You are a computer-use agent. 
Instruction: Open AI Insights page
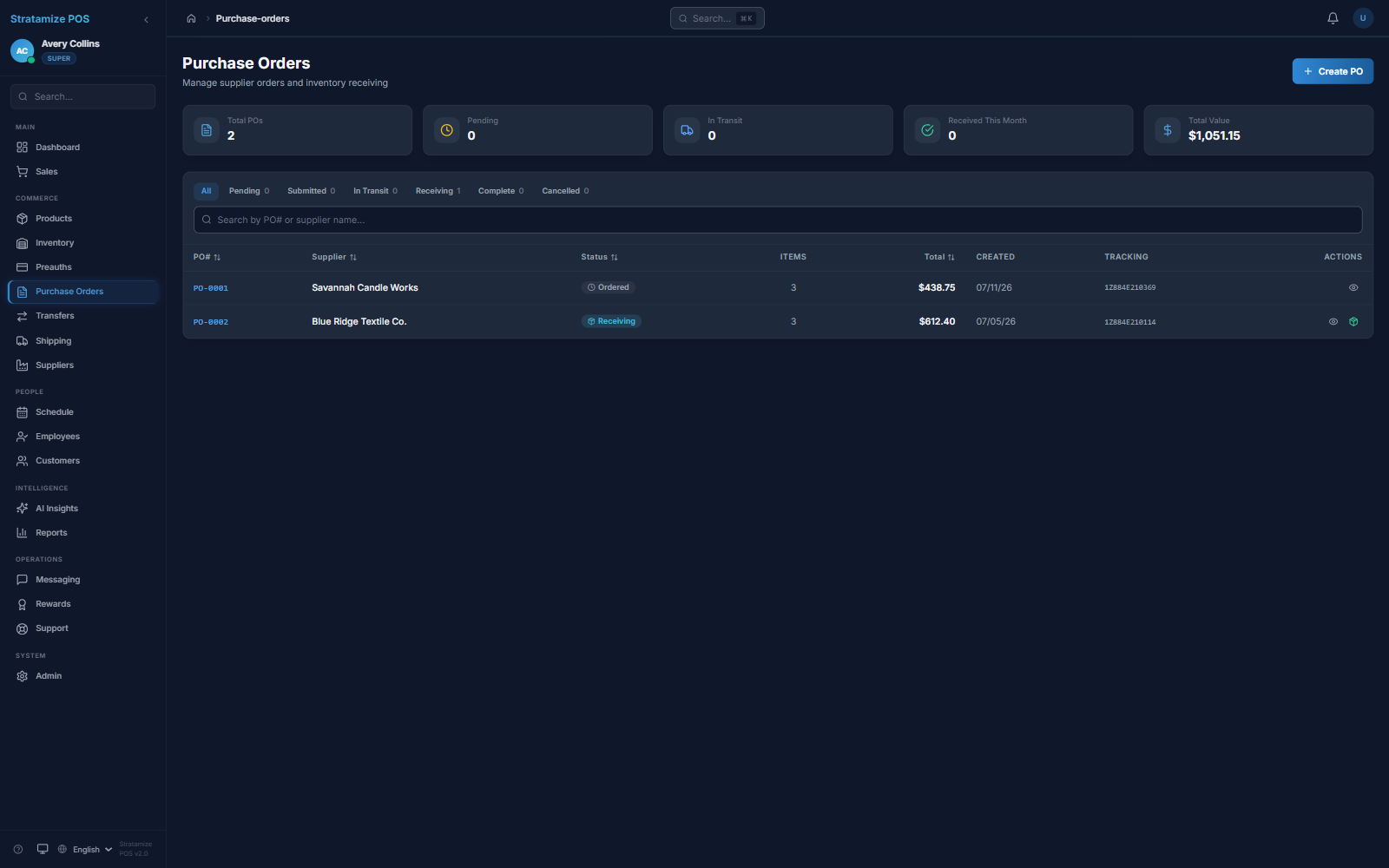tap(82, 509)
